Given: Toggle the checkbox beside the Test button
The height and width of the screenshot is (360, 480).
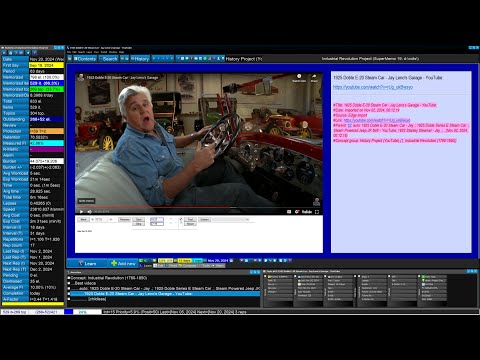Looking at the screenshot, I should click(181, 219).
